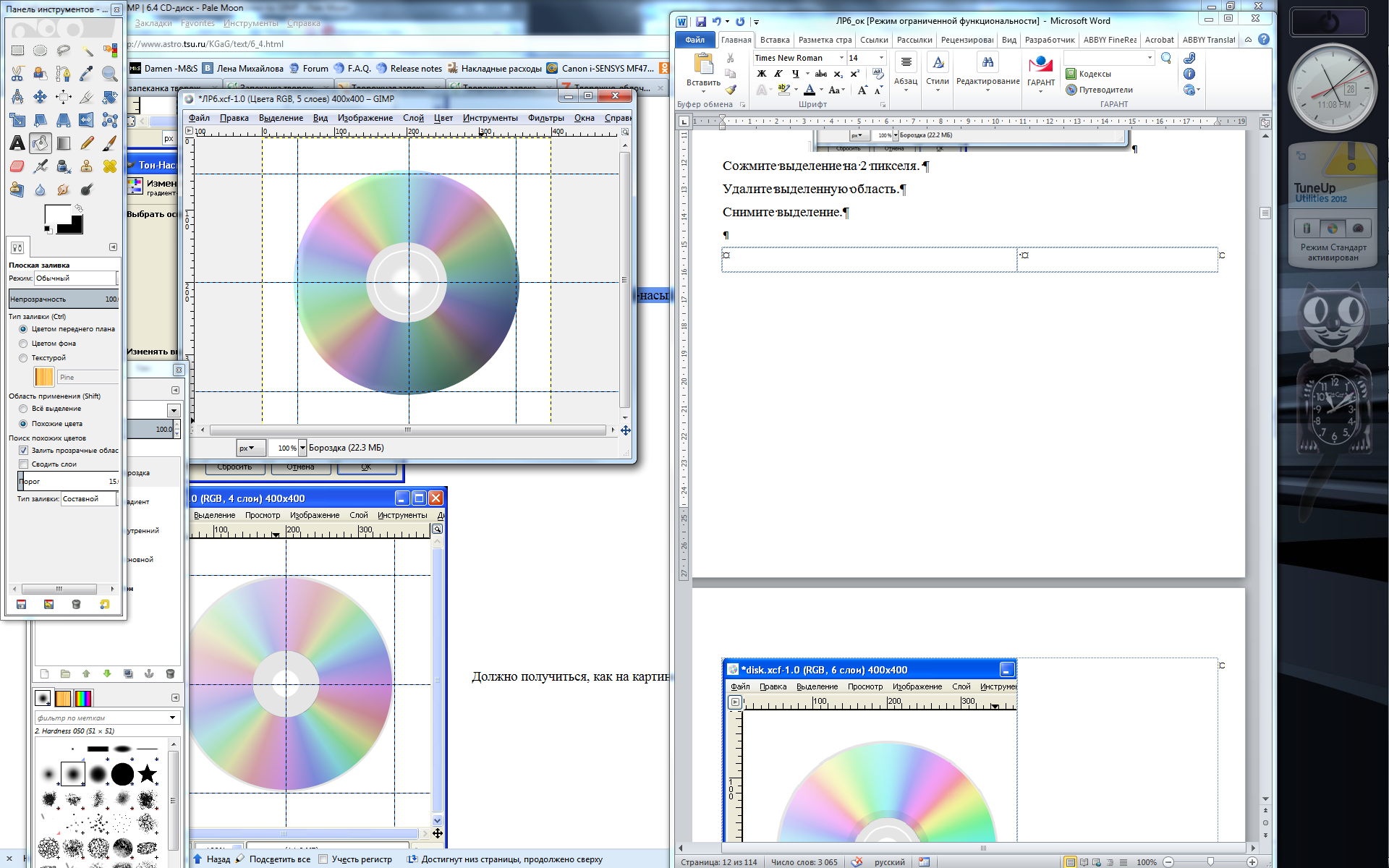Expand the Word font size dropdown
Image resolution: width=1389 pixels, height=868 pixels.
pos(881,58)
